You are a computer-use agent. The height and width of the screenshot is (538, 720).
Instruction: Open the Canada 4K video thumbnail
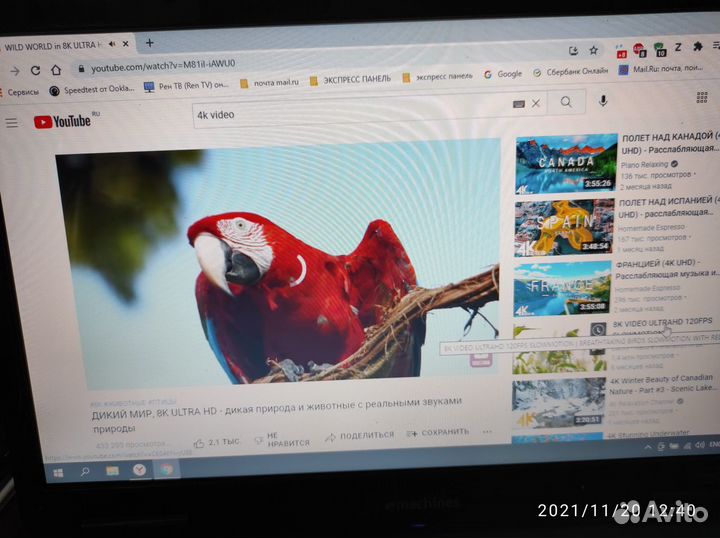pyautogui.click(x=565, y=163)
